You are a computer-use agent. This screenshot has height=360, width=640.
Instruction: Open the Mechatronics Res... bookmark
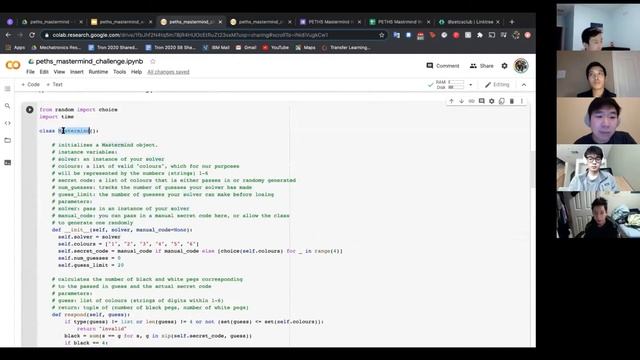[x=56, y=48]
